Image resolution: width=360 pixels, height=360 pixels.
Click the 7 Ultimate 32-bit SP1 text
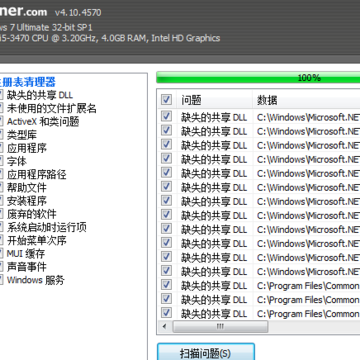click(51, 27)
